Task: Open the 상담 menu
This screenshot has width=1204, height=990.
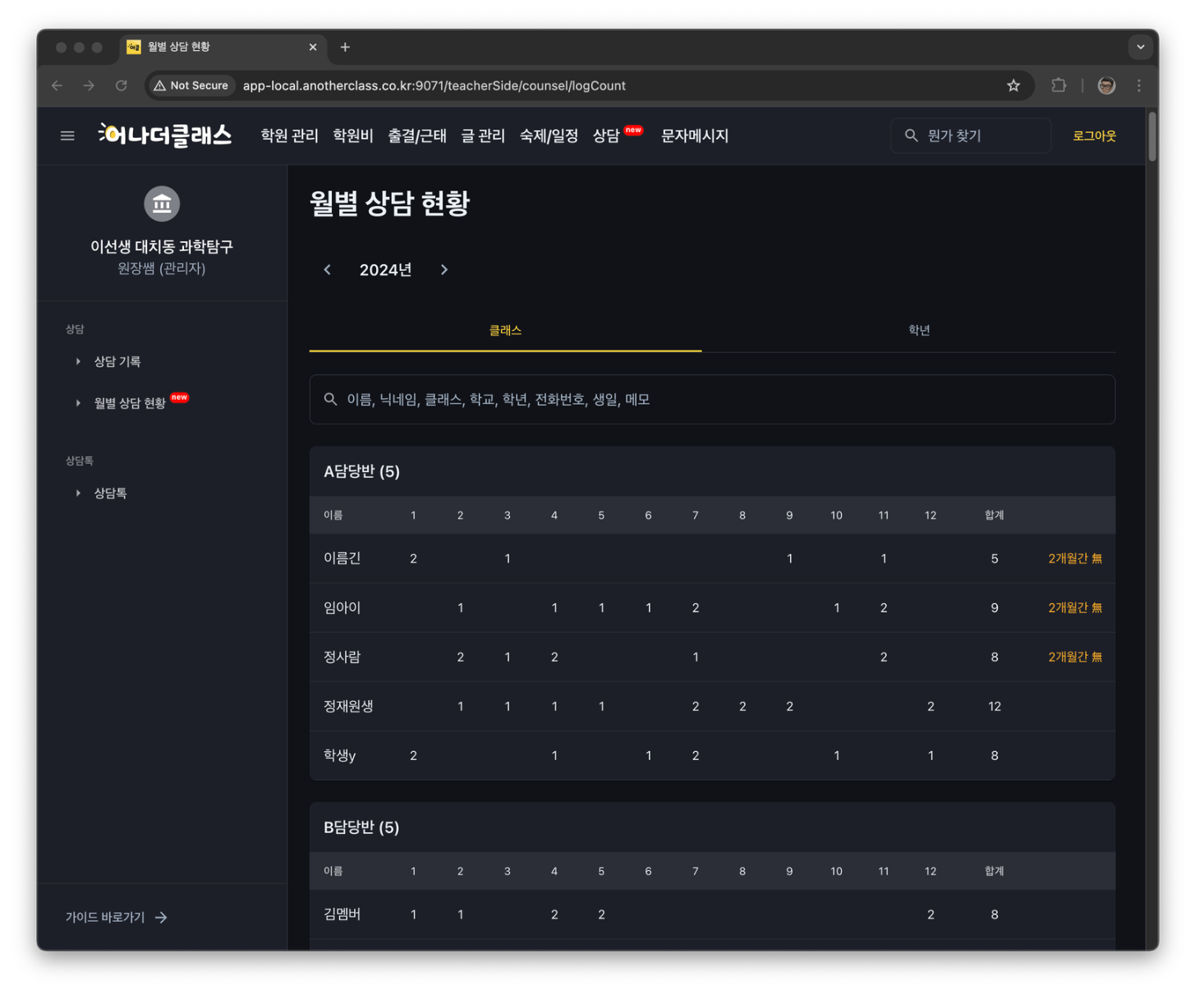Action: (x=606, y=135)
